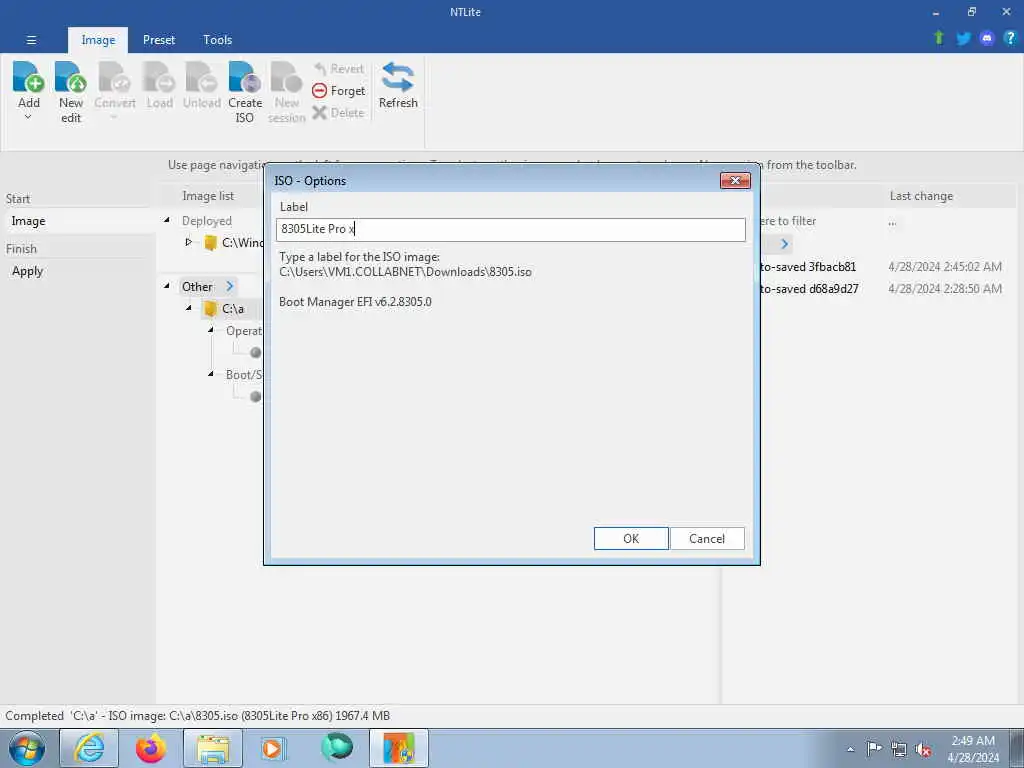Switch to the Image ribbon tab

(98, 40)
